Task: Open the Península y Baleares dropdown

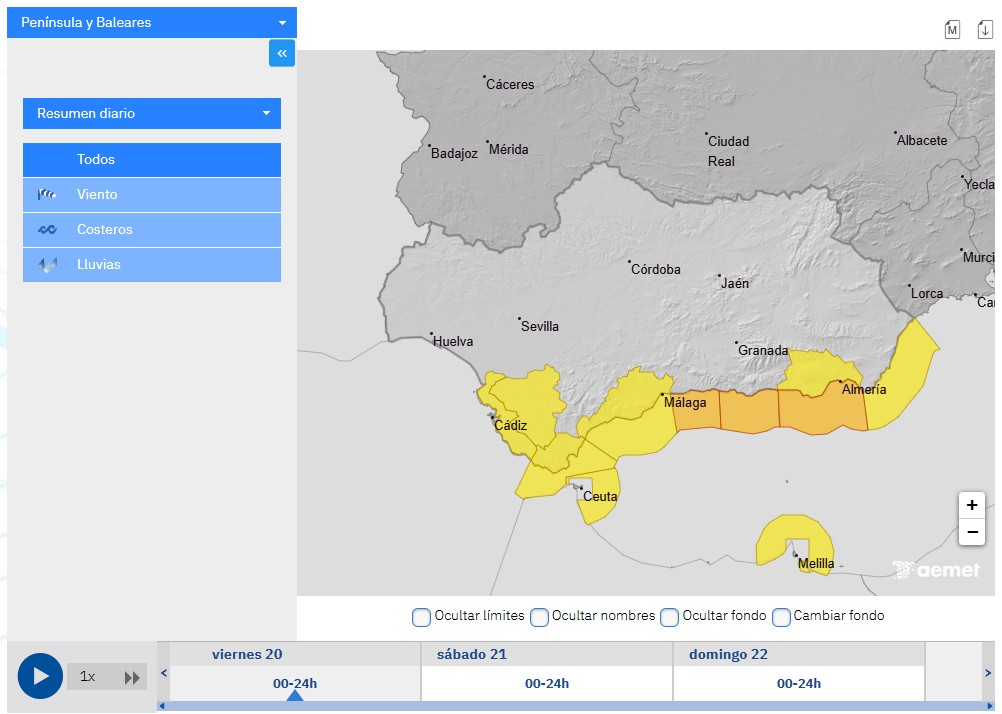Action: click(x=152, y=22)
